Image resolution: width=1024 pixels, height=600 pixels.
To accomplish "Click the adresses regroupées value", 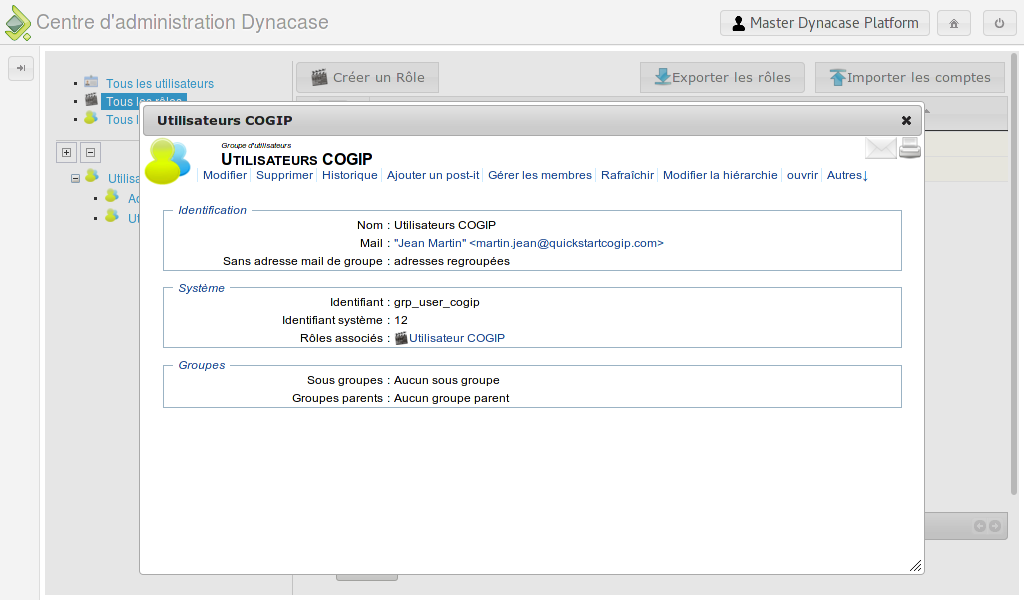I will [x=452, y=261].
